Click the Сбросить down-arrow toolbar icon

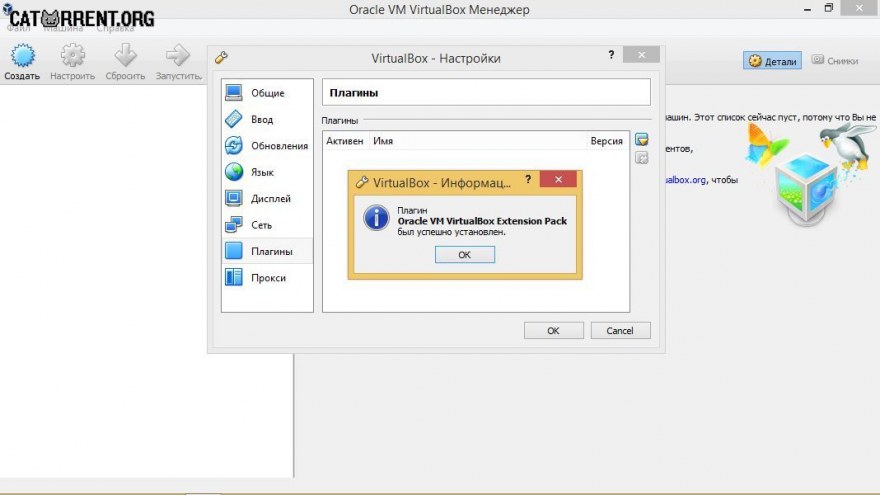[x=125, y=56]
